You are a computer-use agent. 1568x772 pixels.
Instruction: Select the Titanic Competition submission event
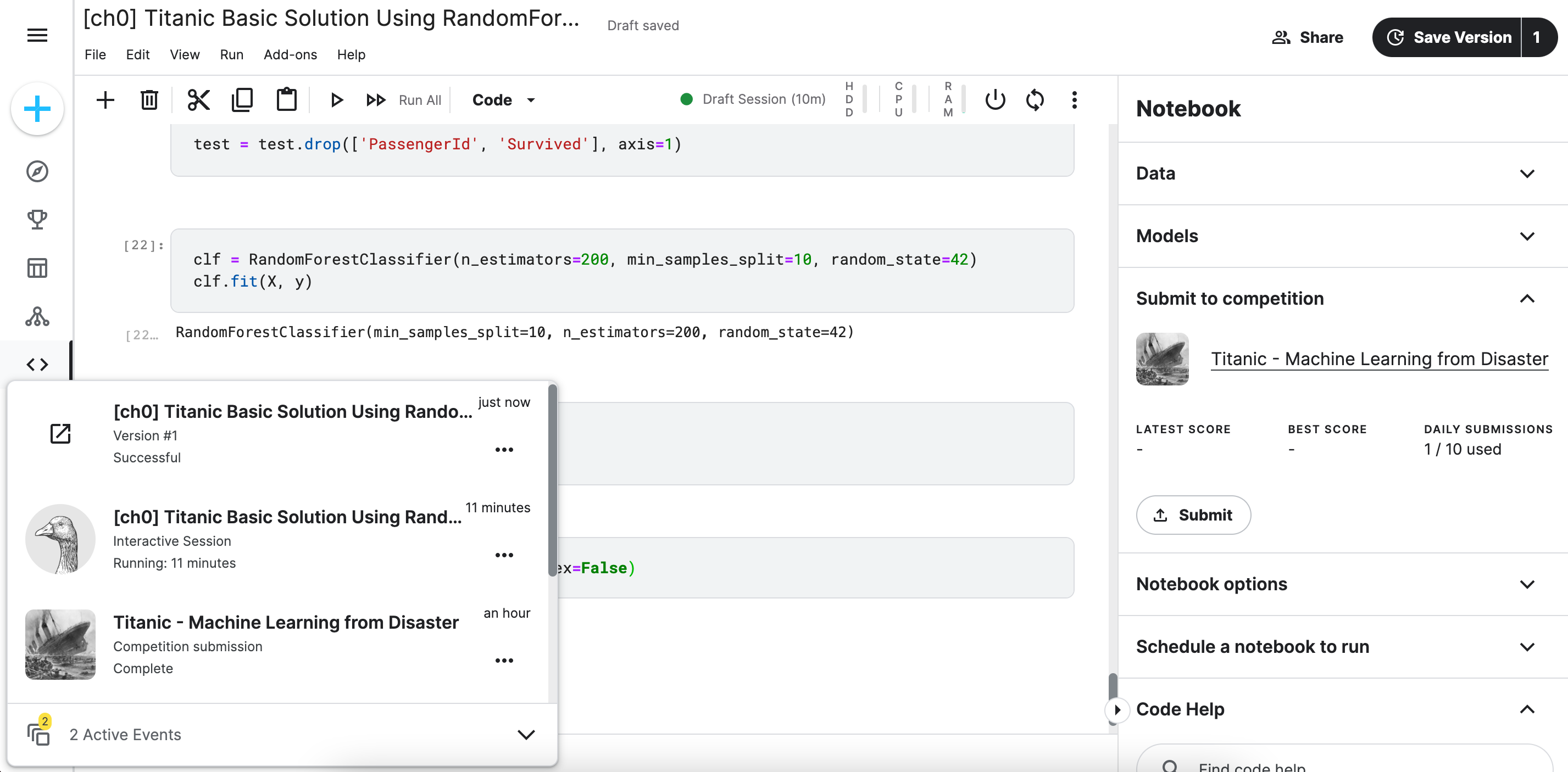point(277,644)
